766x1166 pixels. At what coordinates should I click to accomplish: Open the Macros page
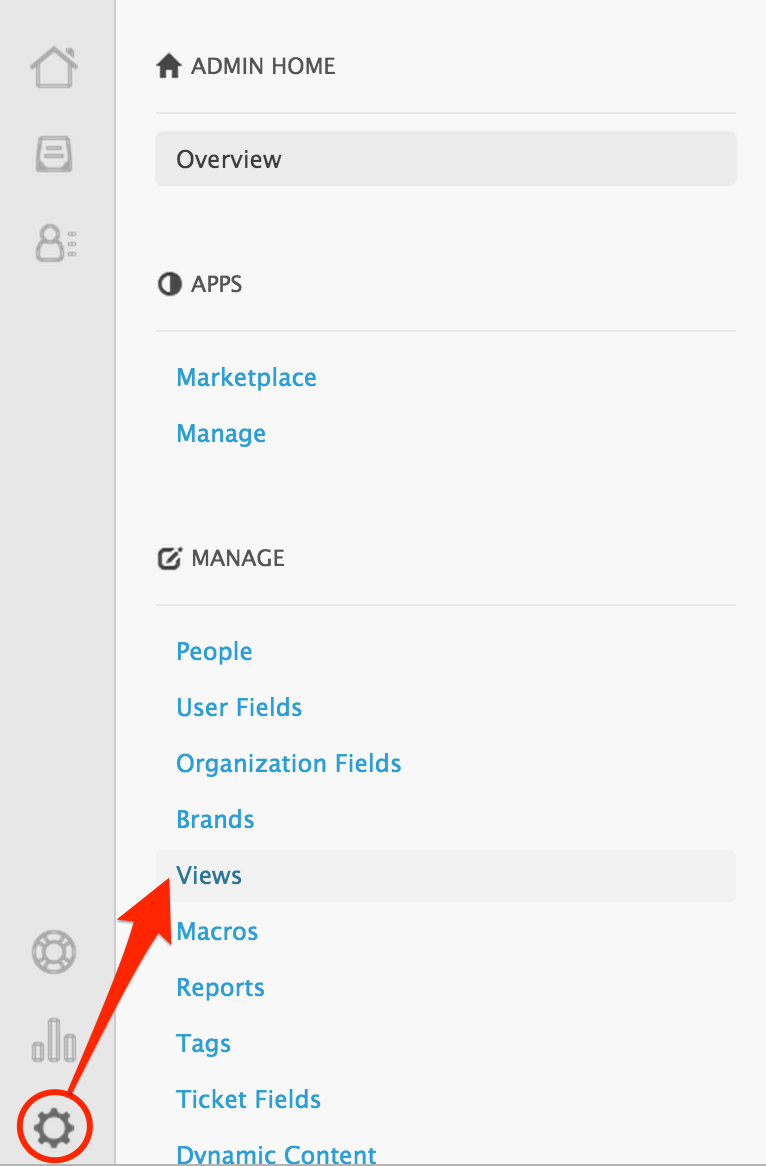point(217,931)
